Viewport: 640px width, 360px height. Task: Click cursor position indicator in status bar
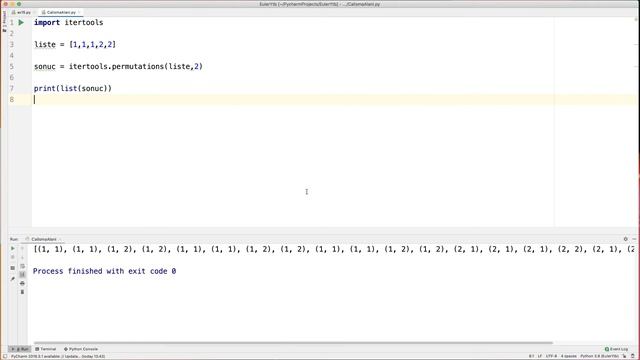tap(531, 356)
